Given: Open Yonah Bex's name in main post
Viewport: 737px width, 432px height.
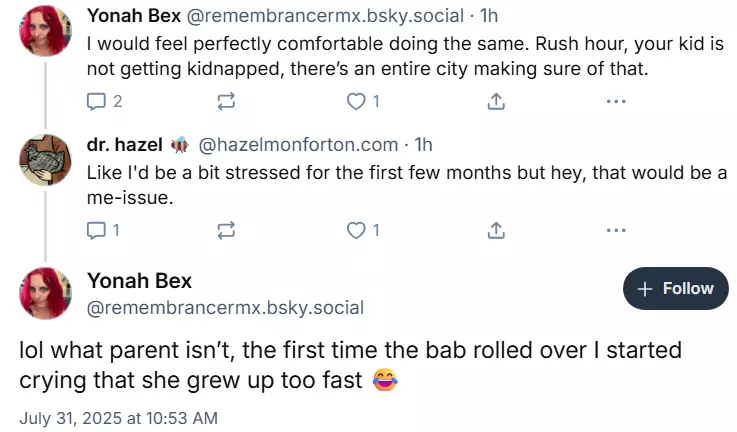Looking at the screenshot, I should click(139, 281).
